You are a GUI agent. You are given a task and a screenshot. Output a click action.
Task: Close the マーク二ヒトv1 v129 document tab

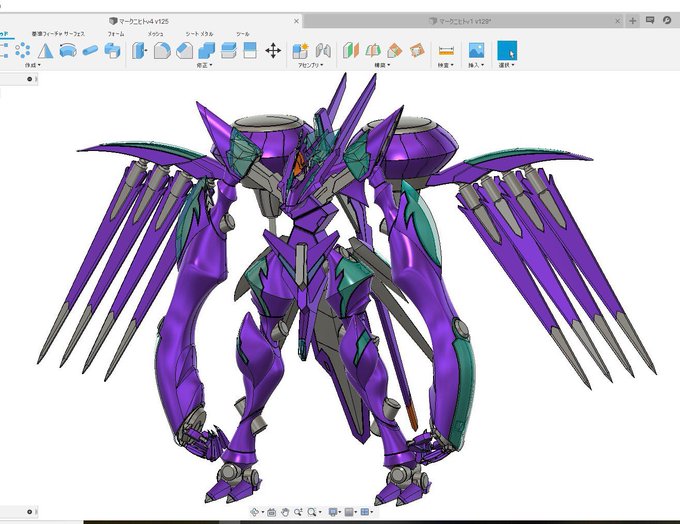pos(618,21)
